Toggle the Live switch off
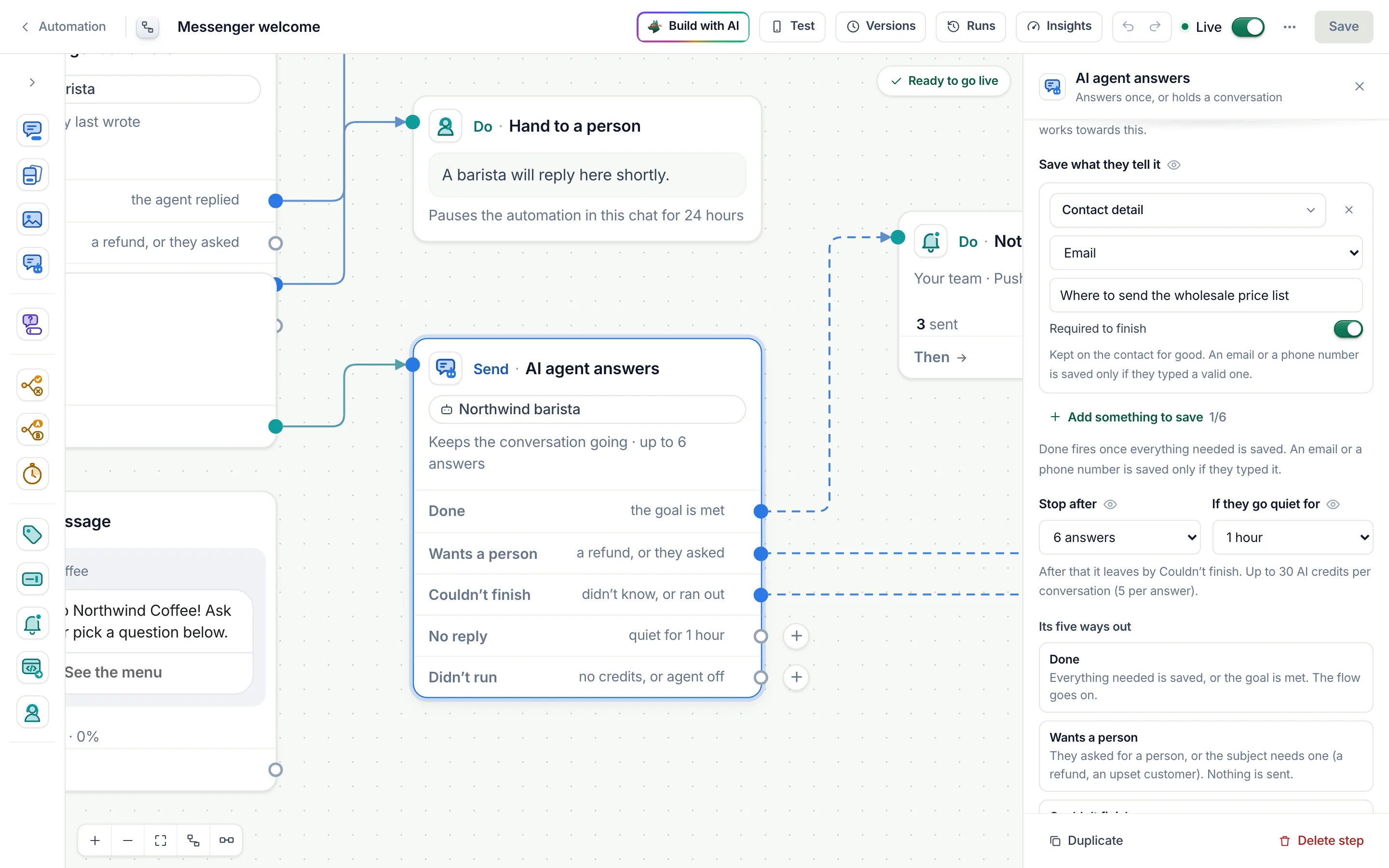1389x868 pixels. 1248,27
